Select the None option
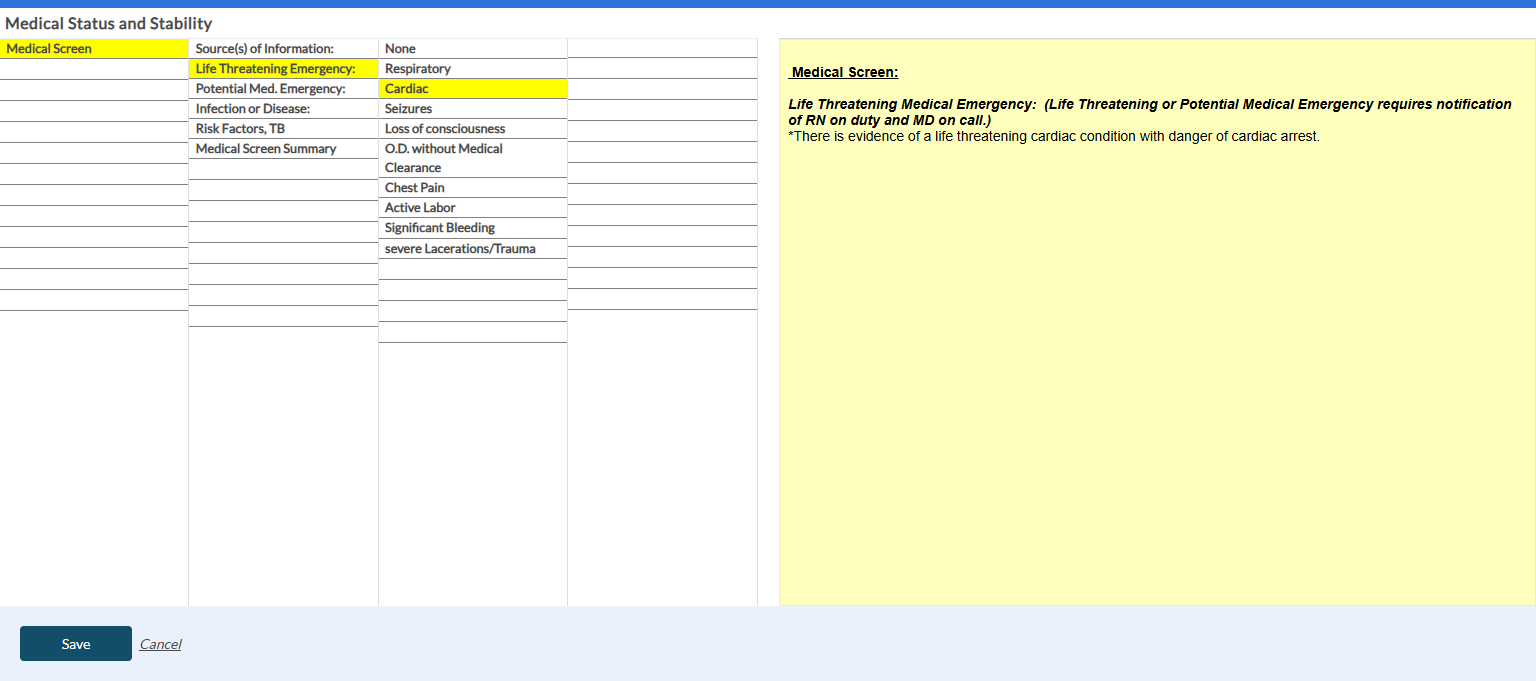The width and height of the screenshot is (1536, 681). point(473,49)
